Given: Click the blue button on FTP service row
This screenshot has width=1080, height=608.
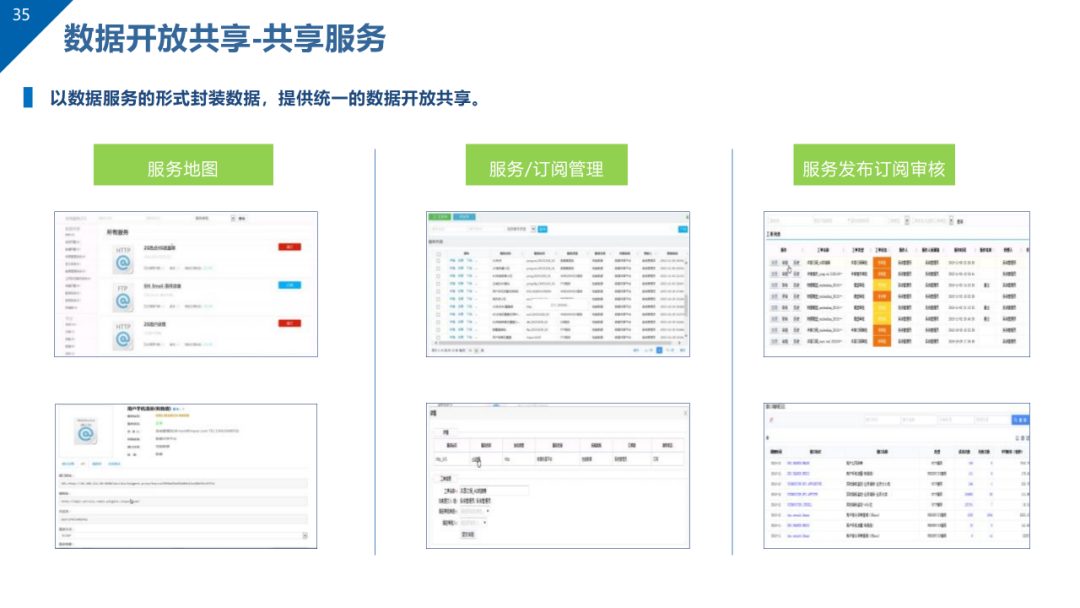Looking at the screenshot, I should [x=289, y=285].
